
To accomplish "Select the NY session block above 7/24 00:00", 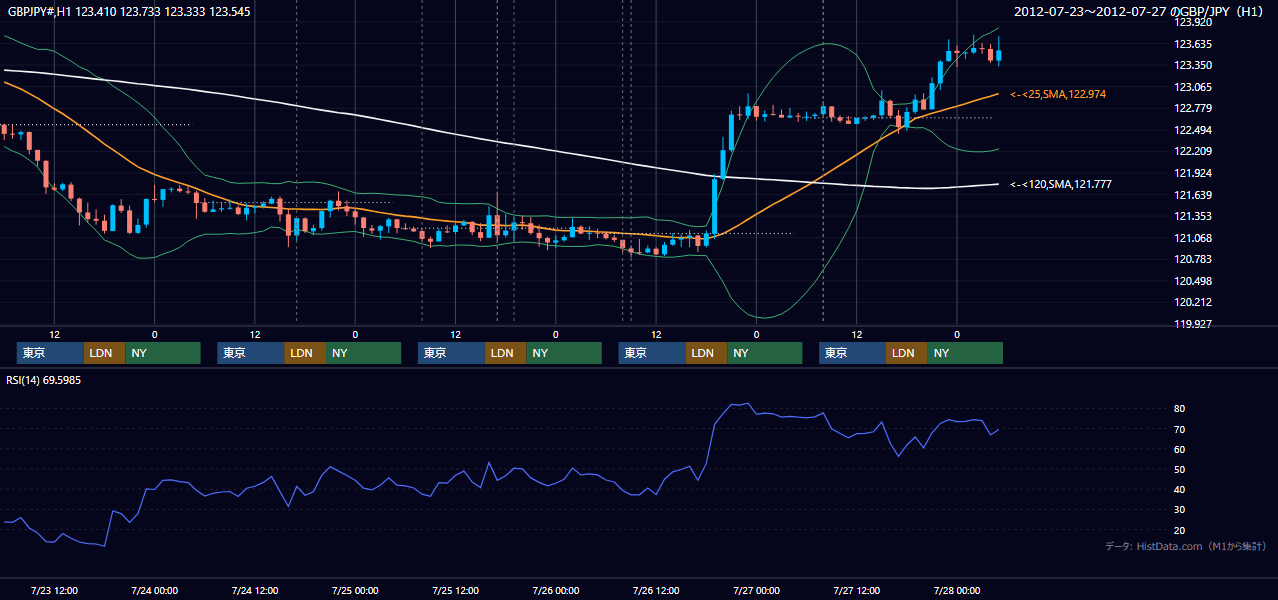I will (x=163, y=353).
